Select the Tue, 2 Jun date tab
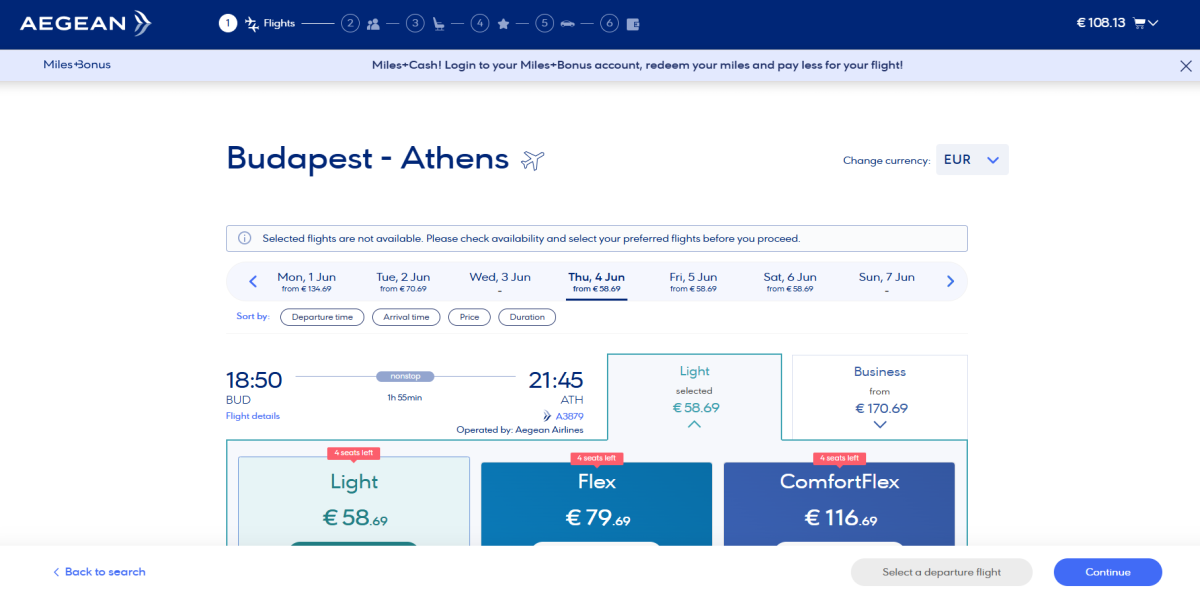 pos(403,282)
